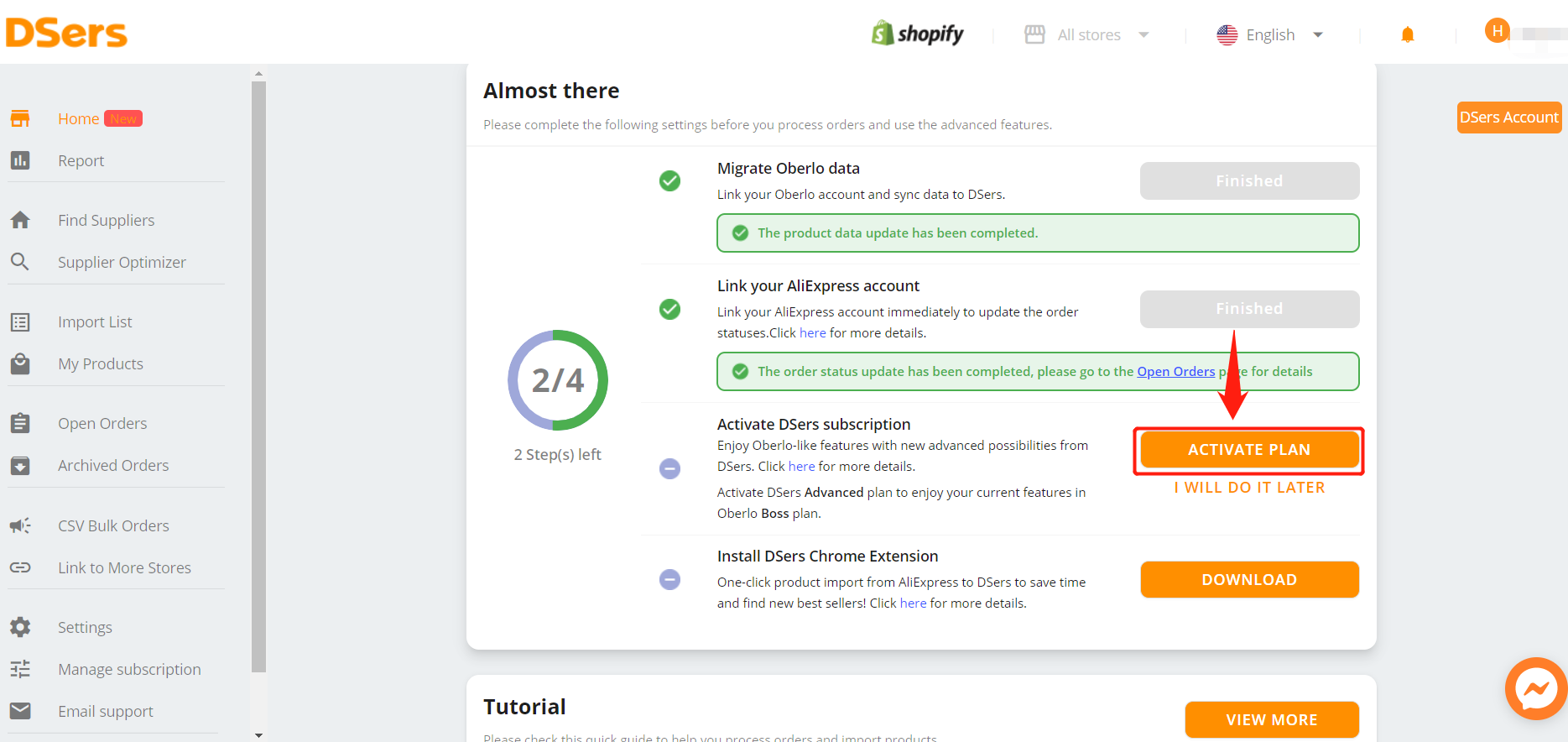The image size is (1568, 742).
Task: Click the Shopify logo in header
Action: (918, 34)
